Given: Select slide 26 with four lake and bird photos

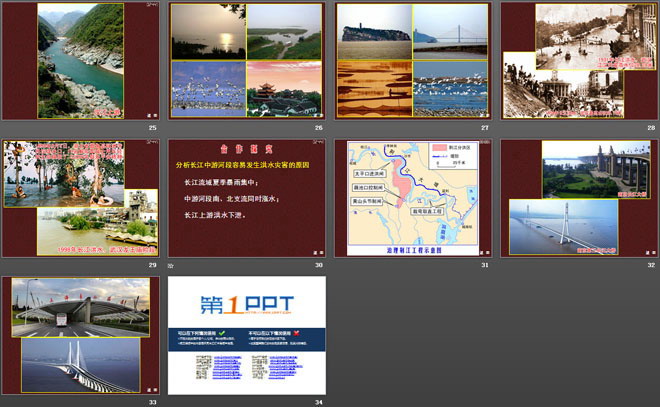Looking at the screenshot, I should coord(247,61).
